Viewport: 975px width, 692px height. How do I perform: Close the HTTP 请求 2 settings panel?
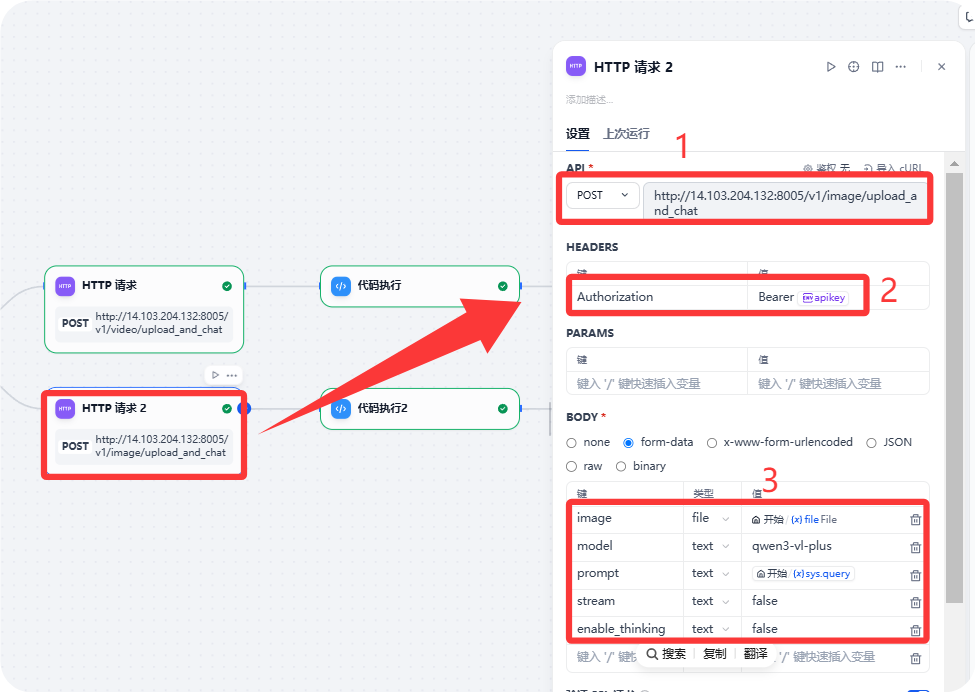click(x=941, y=67)
